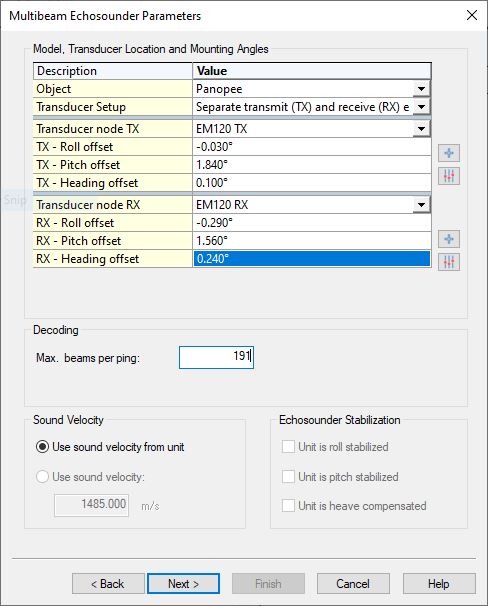Click the Cancel button
Viewport: 488px width, 606px height.
pos(353,584)
